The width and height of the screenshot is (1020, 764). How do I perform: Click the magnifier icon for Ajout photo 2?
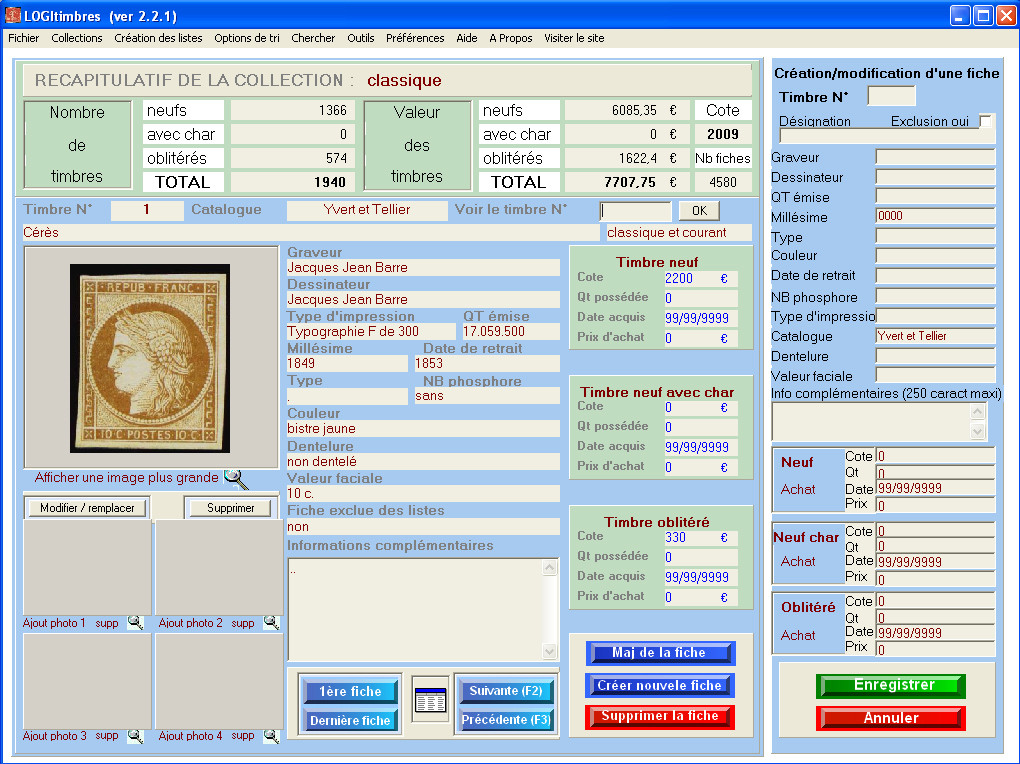pyautogui.click(x=271, y=623)
